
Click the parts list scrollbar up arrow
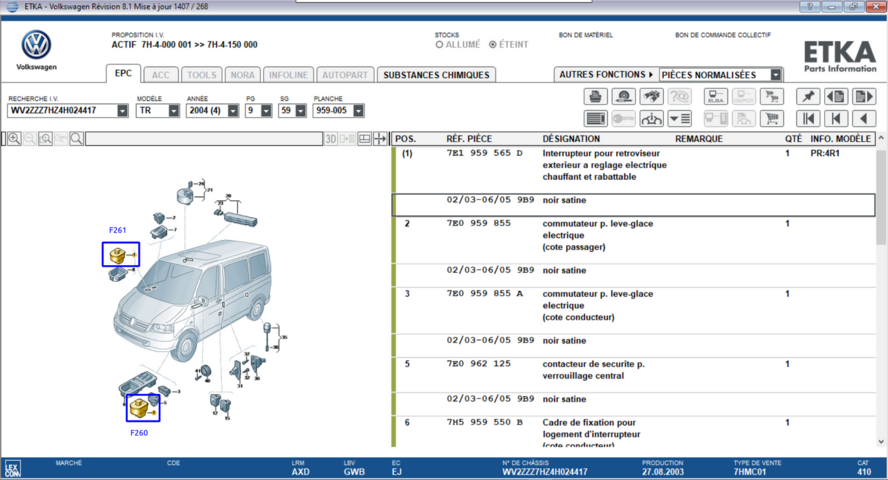881,138
